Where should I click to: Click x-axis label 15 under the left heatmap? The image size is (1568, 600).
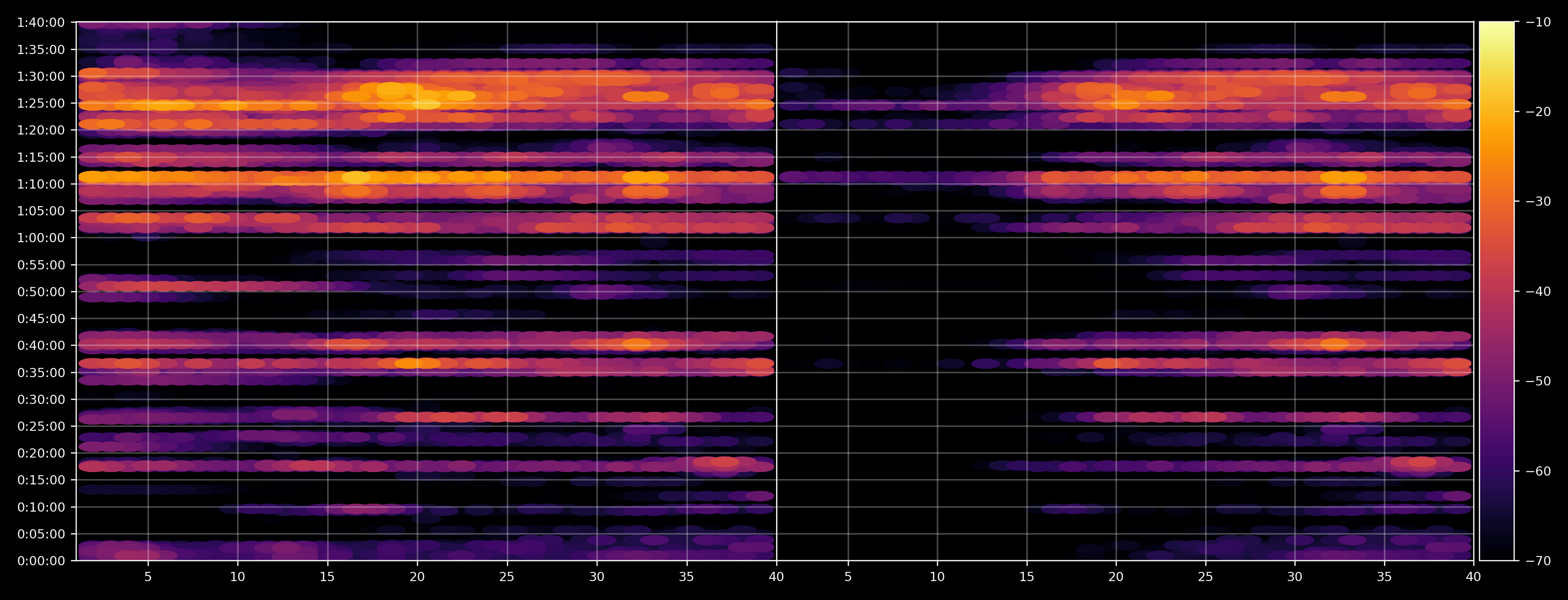pyautogui.click(x=328, y=576)
